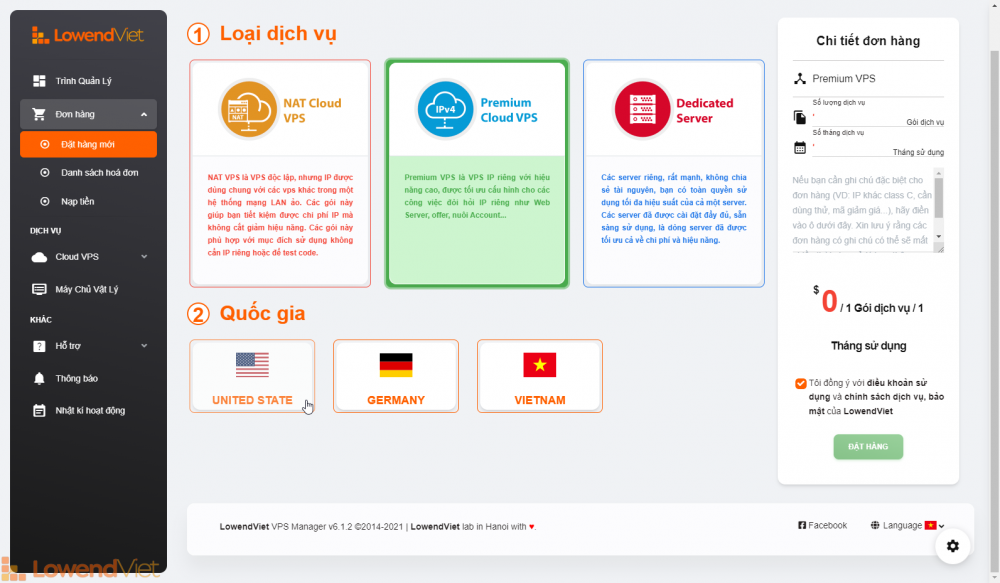Click the Máy Chủ Vật Lý server icon
This screenshot has width=1000, height=583.
pyautogui.click(x=39, y=290)
